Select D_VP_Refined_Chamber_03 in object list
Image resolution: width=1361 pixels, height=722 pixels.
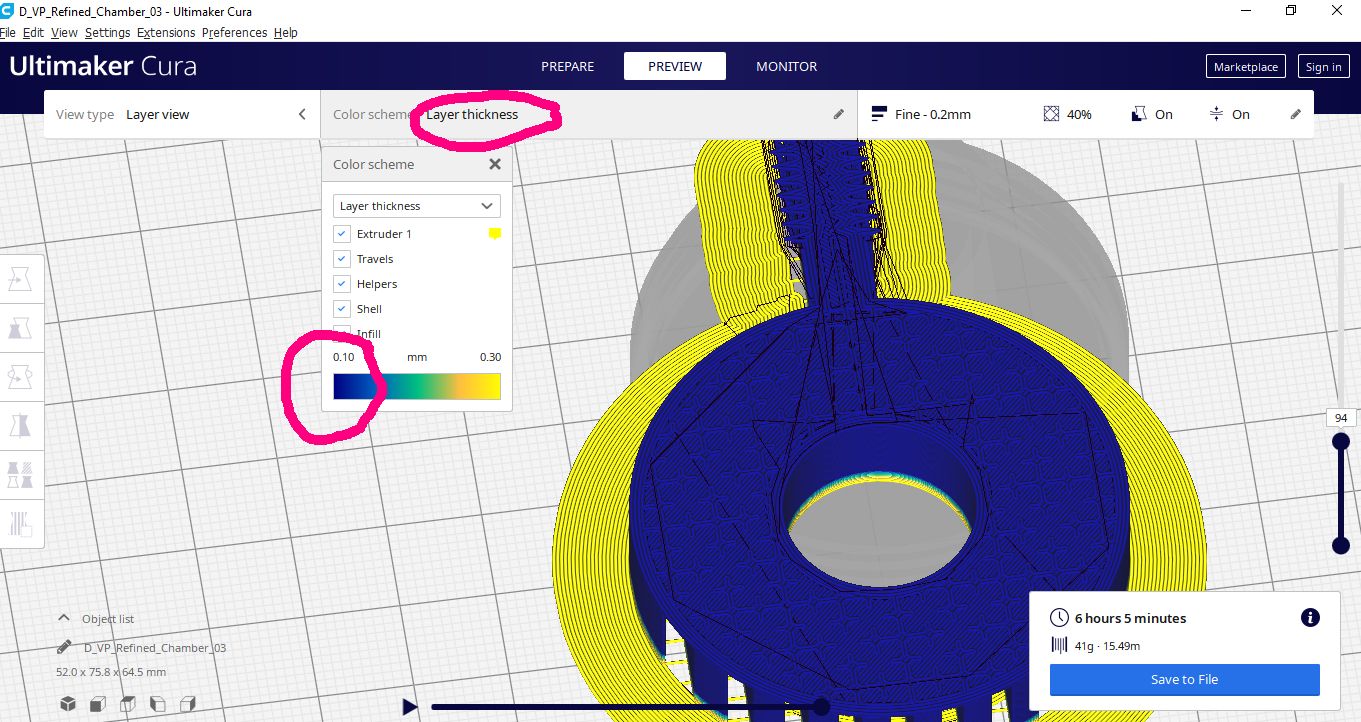point(155,648)
